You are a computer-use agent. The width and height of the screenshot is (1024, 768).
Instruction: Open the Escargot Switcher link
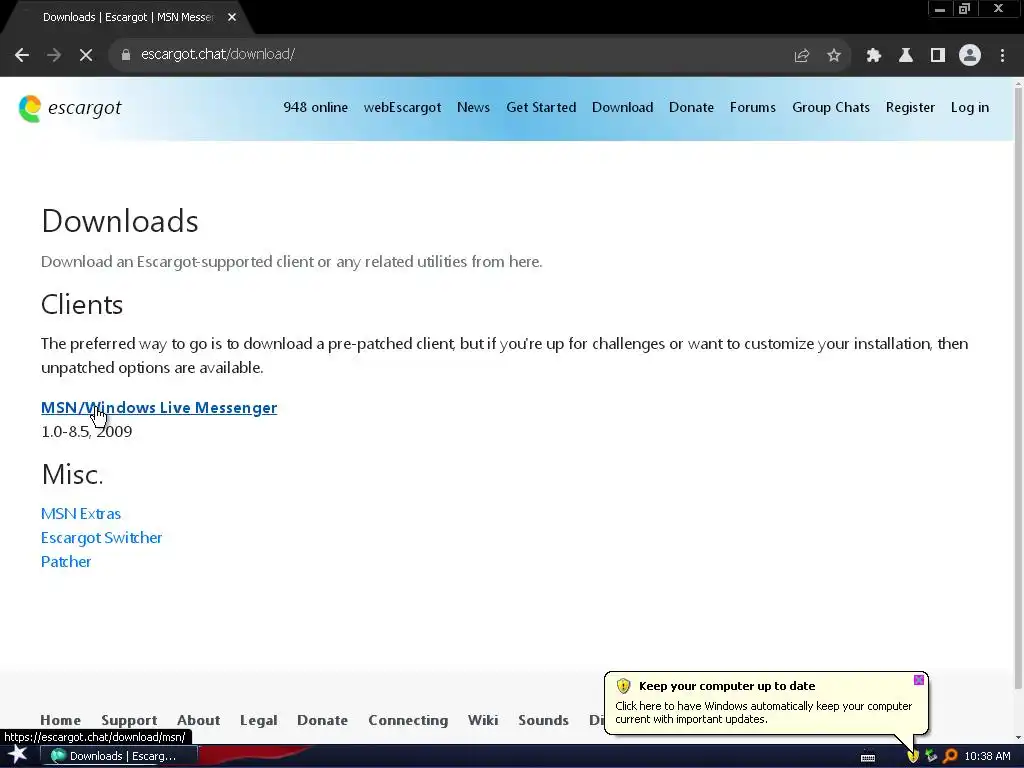point(101,537)
